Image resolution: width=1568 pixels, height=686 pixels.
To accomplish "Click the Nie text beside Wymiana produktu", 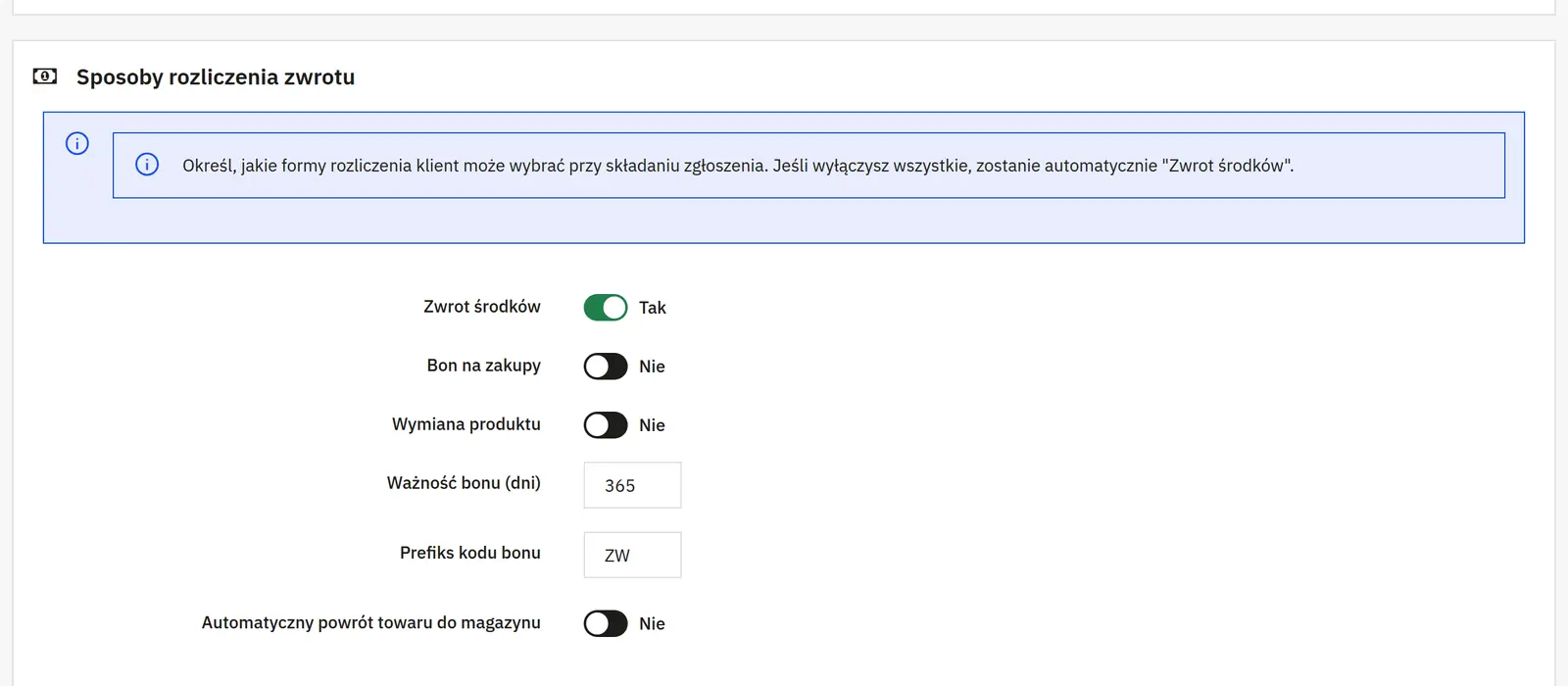I will pos(652,425).
